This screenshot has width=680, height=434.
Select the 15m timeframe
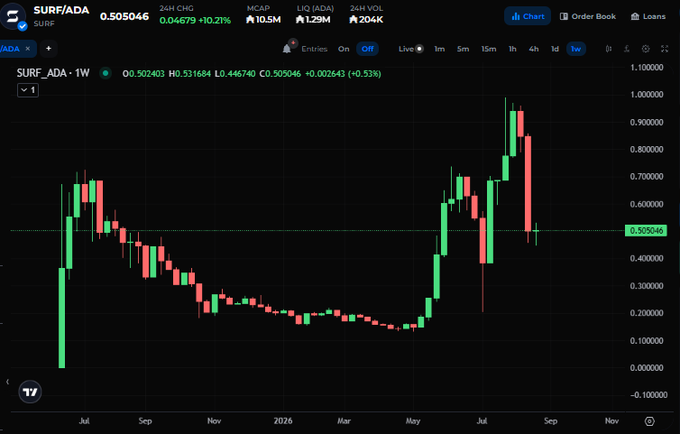click(488, 49)
